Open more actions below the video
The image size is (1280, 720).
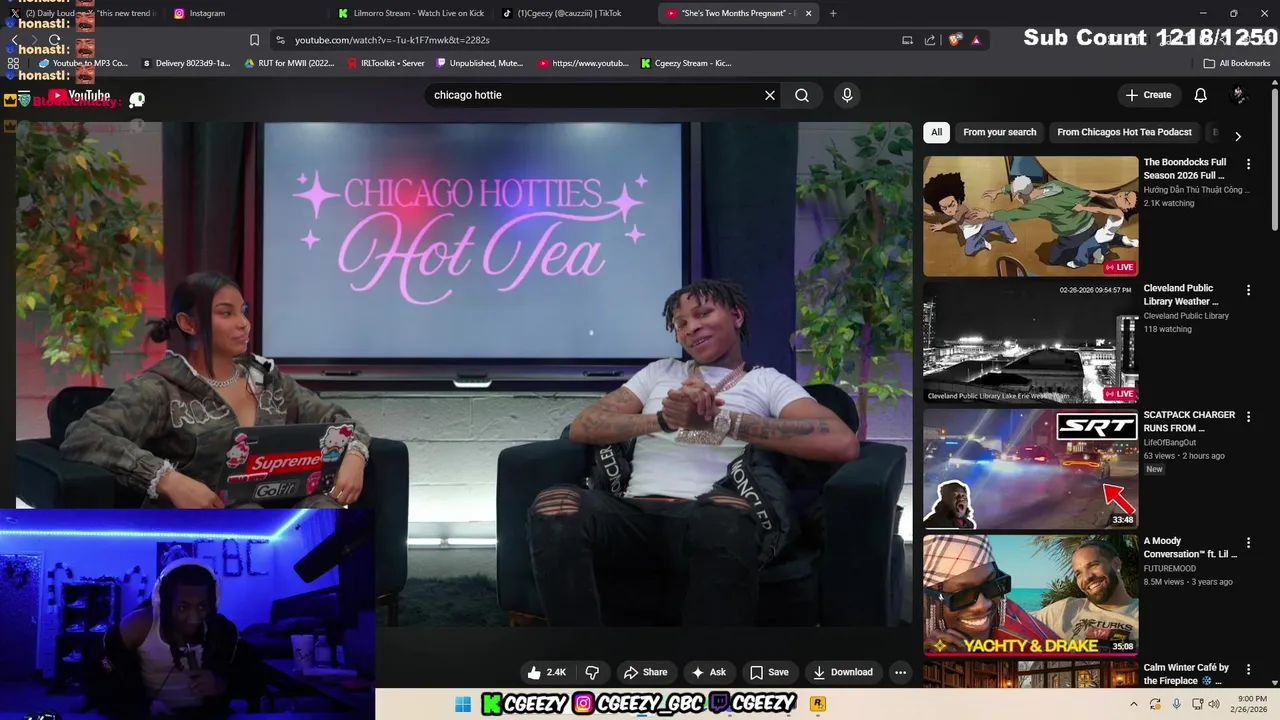pyautogui.click(x=900, y=672)
